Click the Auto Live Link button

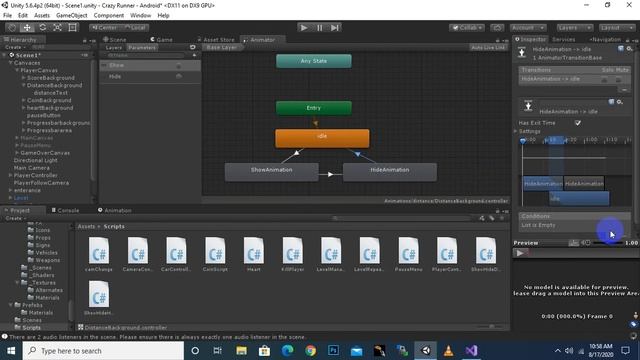click(488, 48)
